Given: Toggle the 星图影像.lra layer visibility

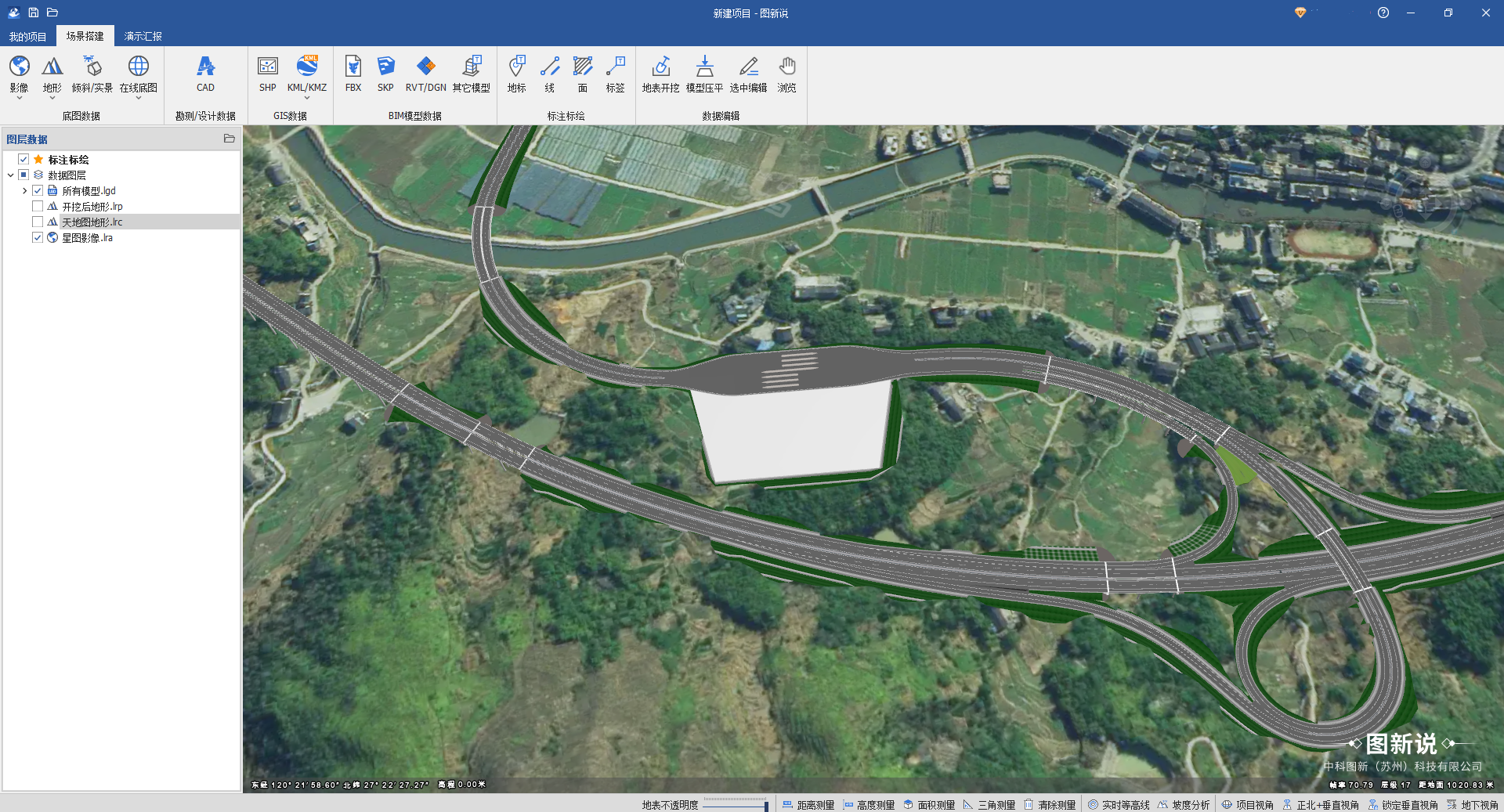Looking at the screenshot, I should pos(38,238).
